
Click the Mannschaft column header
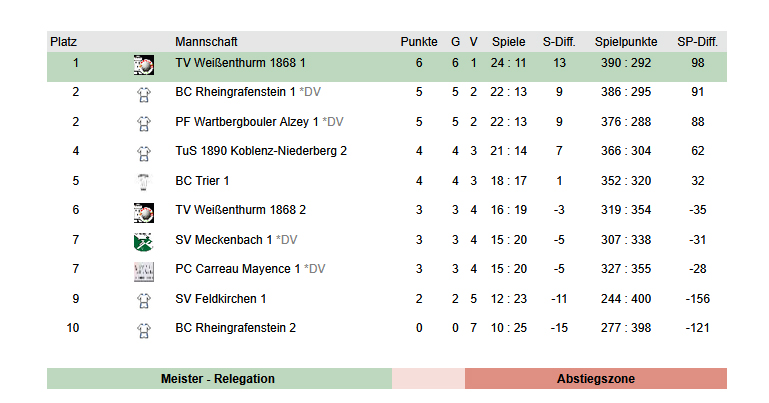[x=206, y=42]
